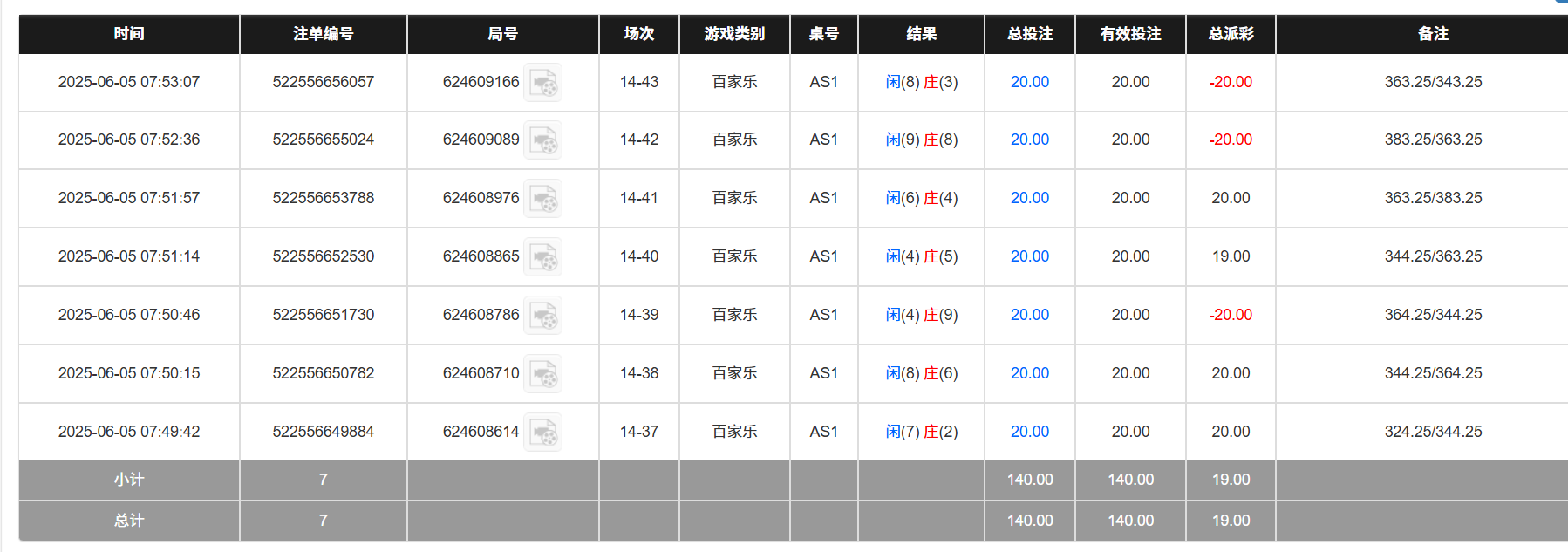The image size is (1568, 552).
Task: Click the 结果 column header
Action: [921, 34]
